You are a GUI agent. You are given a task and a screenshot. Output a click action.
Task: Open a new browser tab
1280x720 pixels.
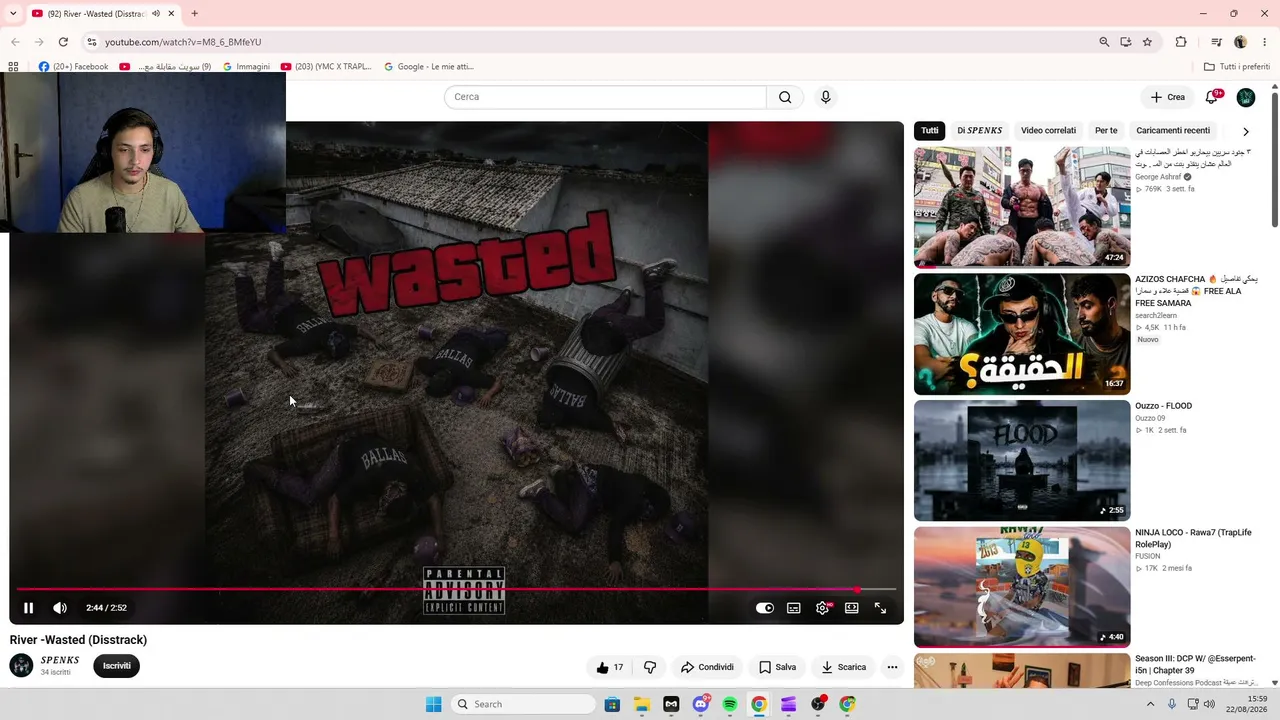[x=194, y=14]
